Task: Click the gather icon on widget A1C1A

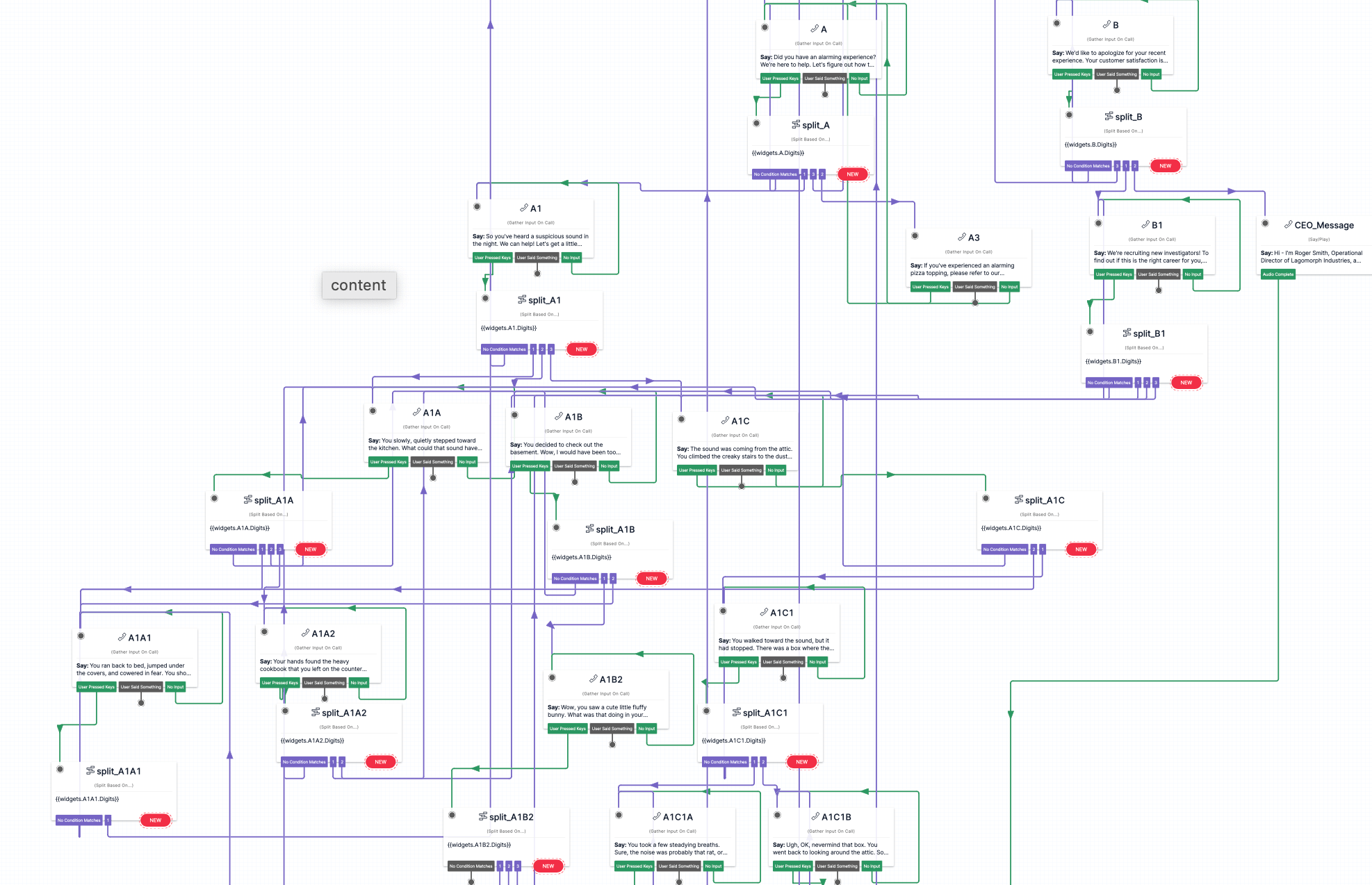Action: pyautogui.click(x=657, y=816)
